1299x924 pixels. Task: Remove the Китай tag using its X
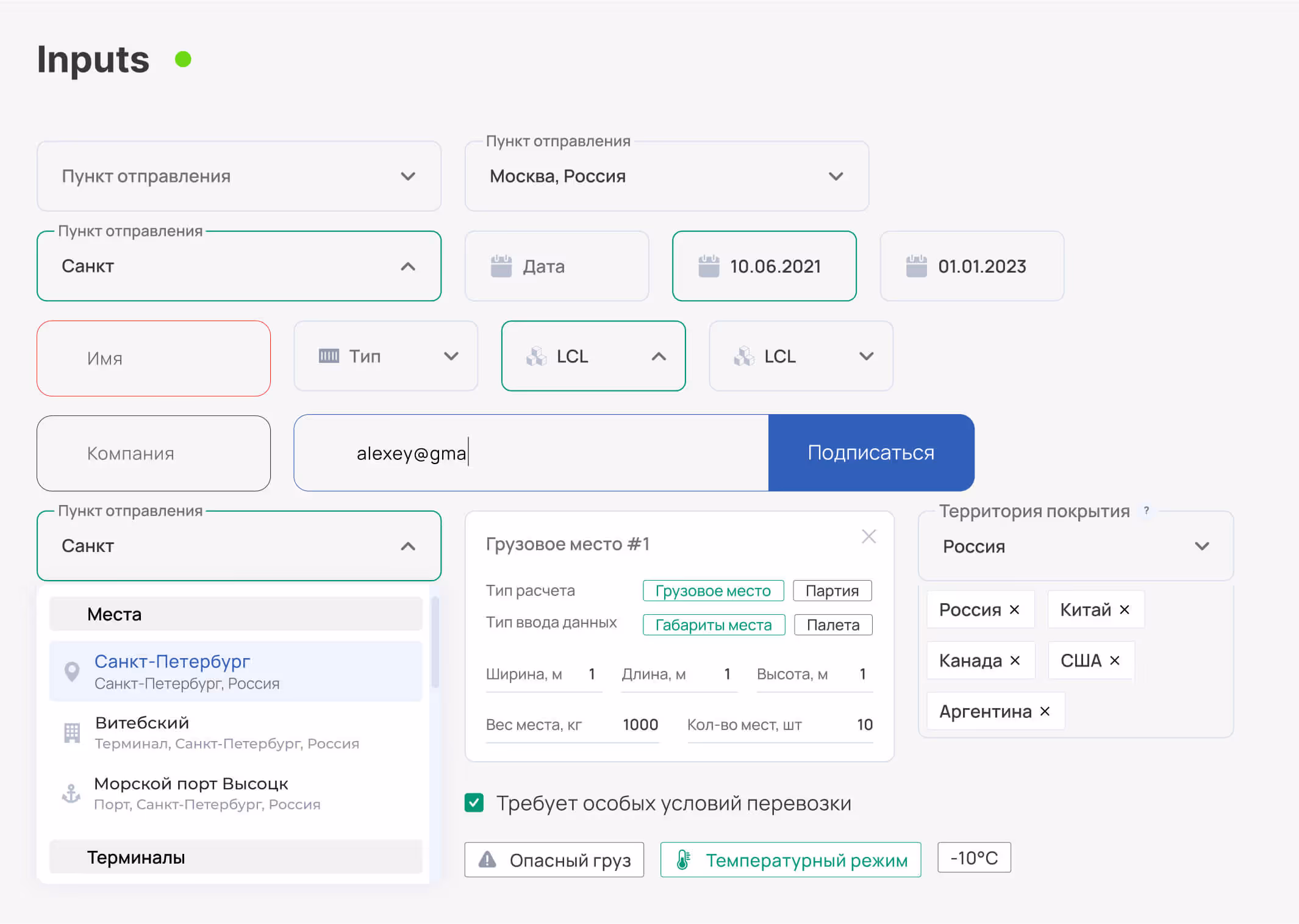pos(1125,610)
